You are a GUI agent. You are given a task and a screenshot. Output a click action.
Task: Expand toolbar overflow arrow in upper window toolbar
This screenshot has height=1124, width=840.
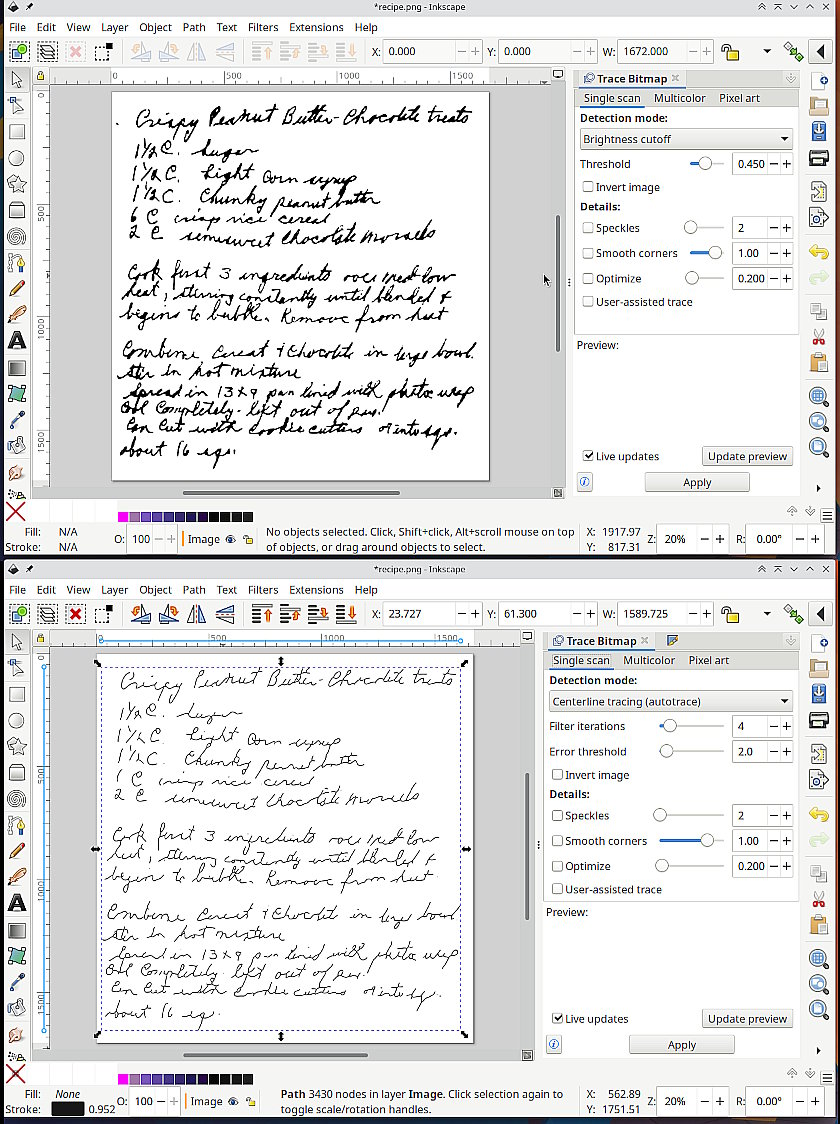coord(767,52)
